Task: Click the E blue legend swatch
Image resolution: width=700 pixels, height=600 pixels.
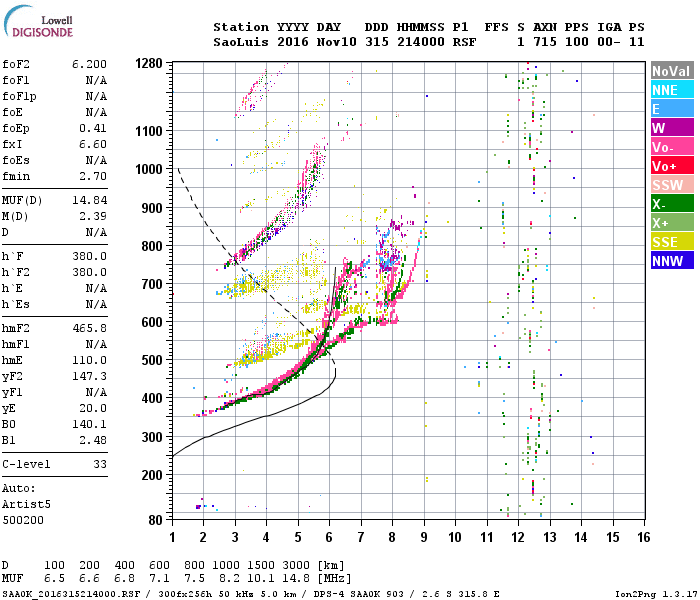Action: click(672, 109)
